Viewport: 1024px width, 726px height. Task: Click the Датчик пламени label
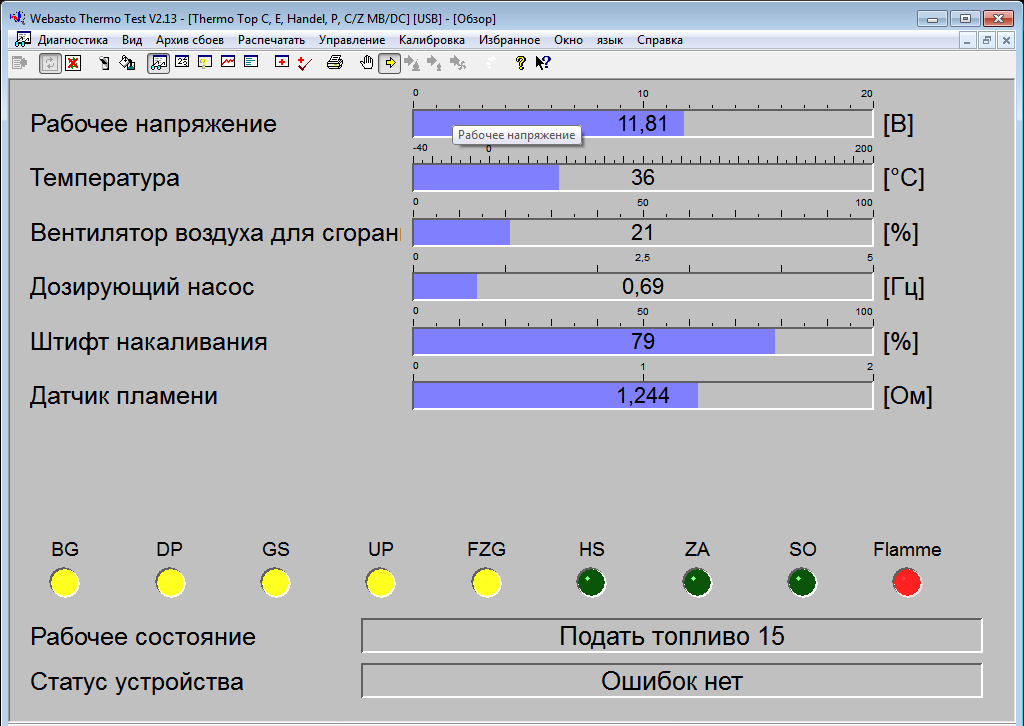[124, 396]
